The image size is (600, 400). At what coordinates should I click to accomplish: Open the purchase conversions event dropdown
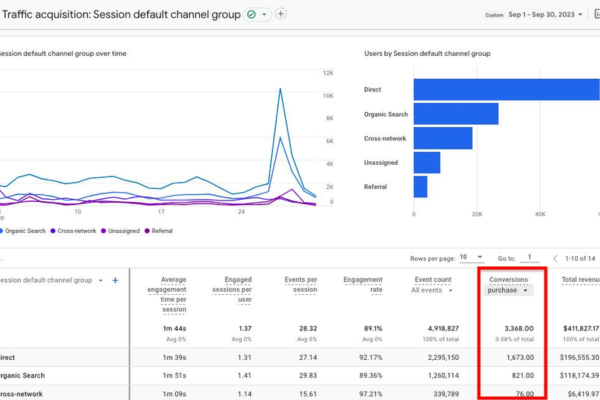pos(508,291)
